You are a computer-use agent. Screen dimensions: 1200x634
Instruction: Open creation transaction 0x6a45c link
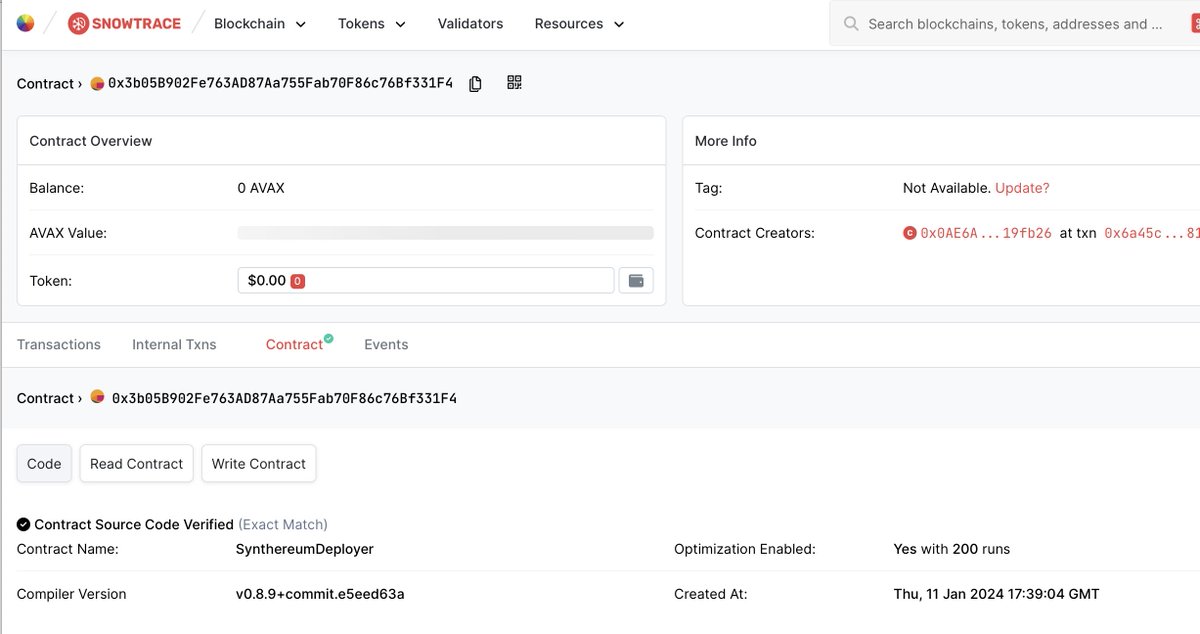[1151, 233]
